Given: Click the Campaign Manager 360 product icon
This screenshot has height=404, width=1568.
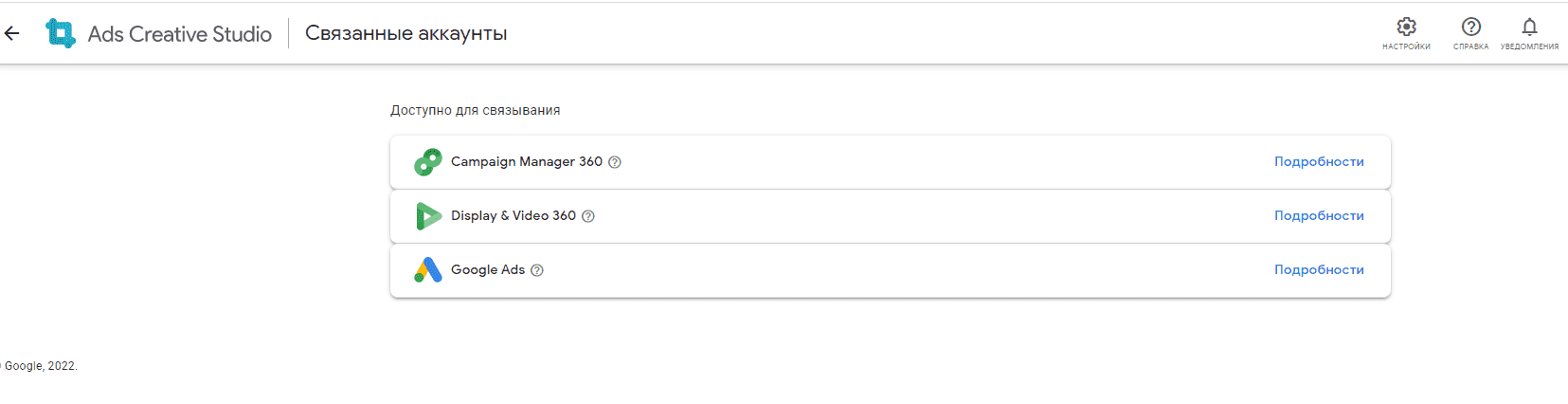Looking at the screenshot, I should pyautogui.click(x=428, y=162).
